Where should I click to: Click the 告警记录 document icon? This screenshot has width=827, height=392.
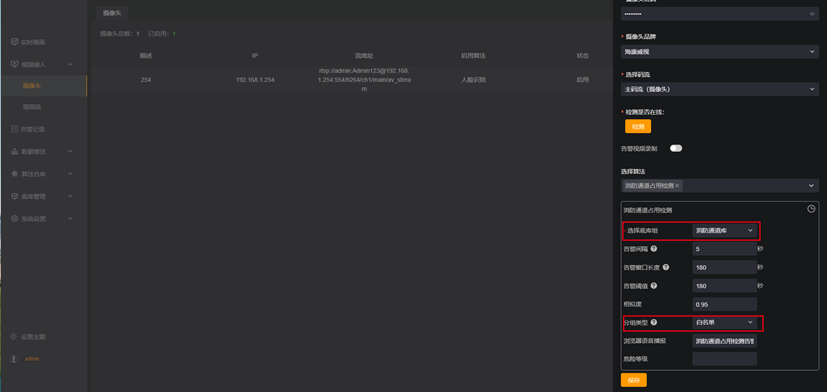14,129
